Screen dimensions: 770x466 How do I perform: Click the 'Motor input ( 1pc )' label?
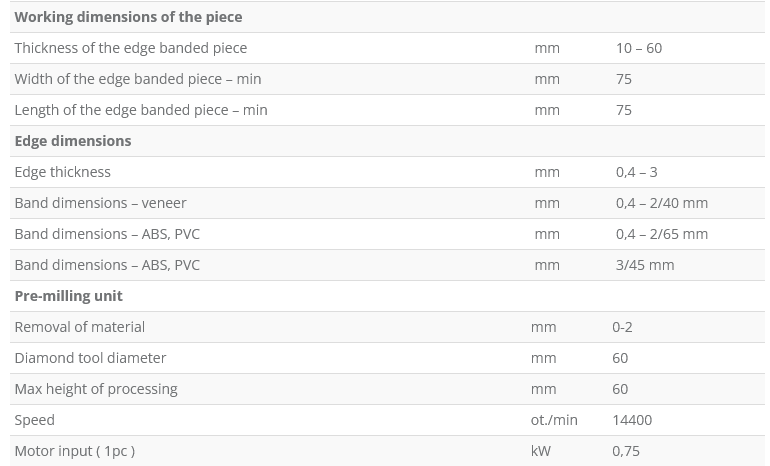pyautogui.click(x=75, y=451)
